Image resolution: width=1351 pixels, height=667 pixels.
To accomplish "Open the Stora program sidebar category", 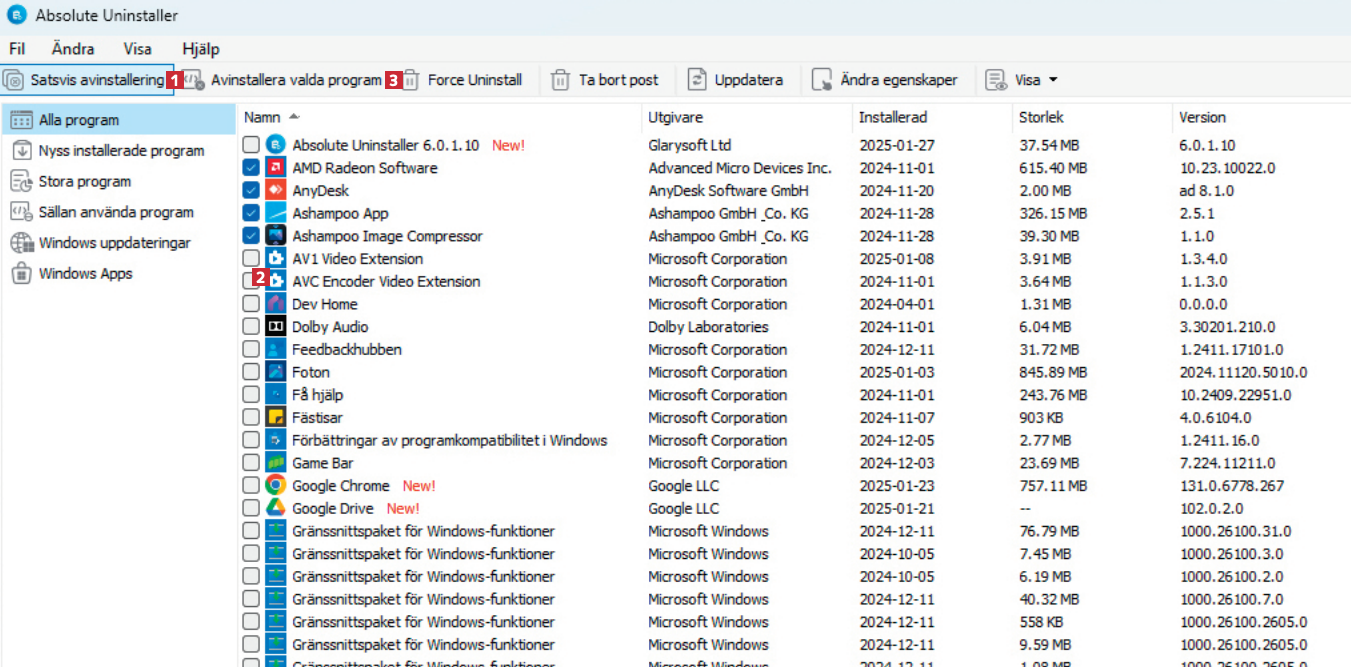I will tap(84, 182).
